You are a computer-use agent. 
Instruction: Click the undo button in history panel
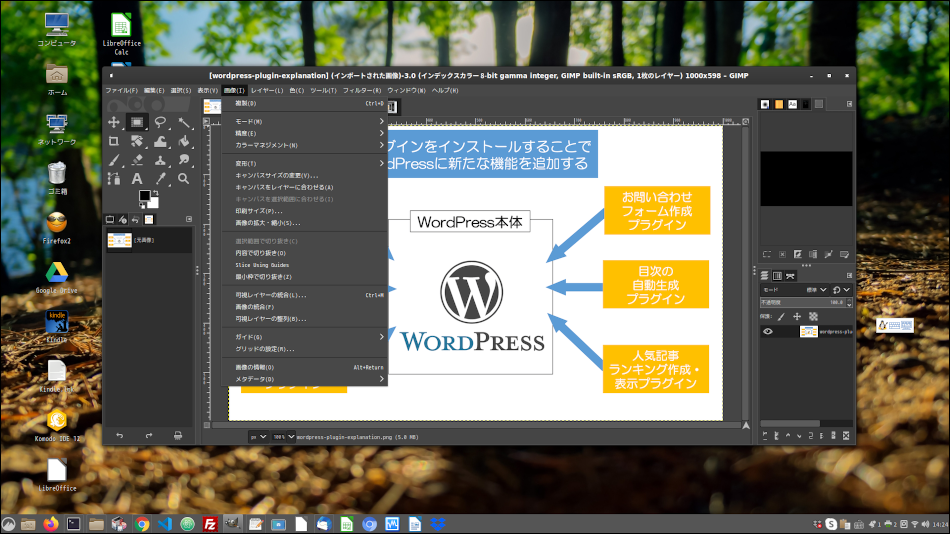point(119,436)
